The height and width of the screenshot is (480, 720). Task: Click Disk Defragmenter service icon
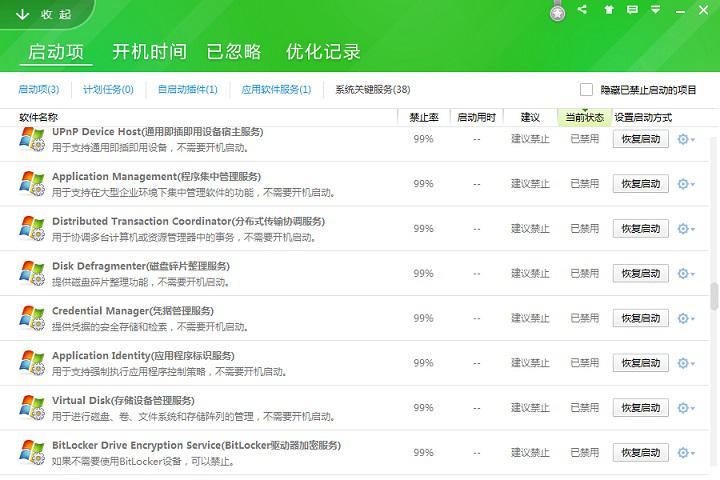point(32,273)
